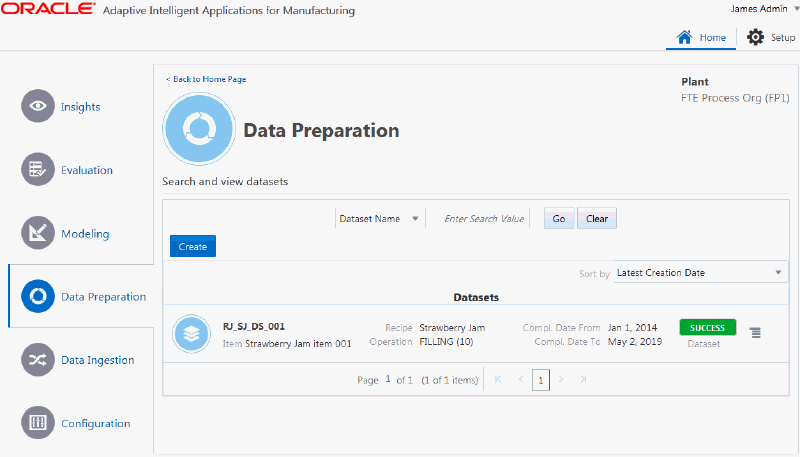Screen dimensions: 800x457
Task: Click the Strawberry Jam item 001 text
Action: [298, 344]
